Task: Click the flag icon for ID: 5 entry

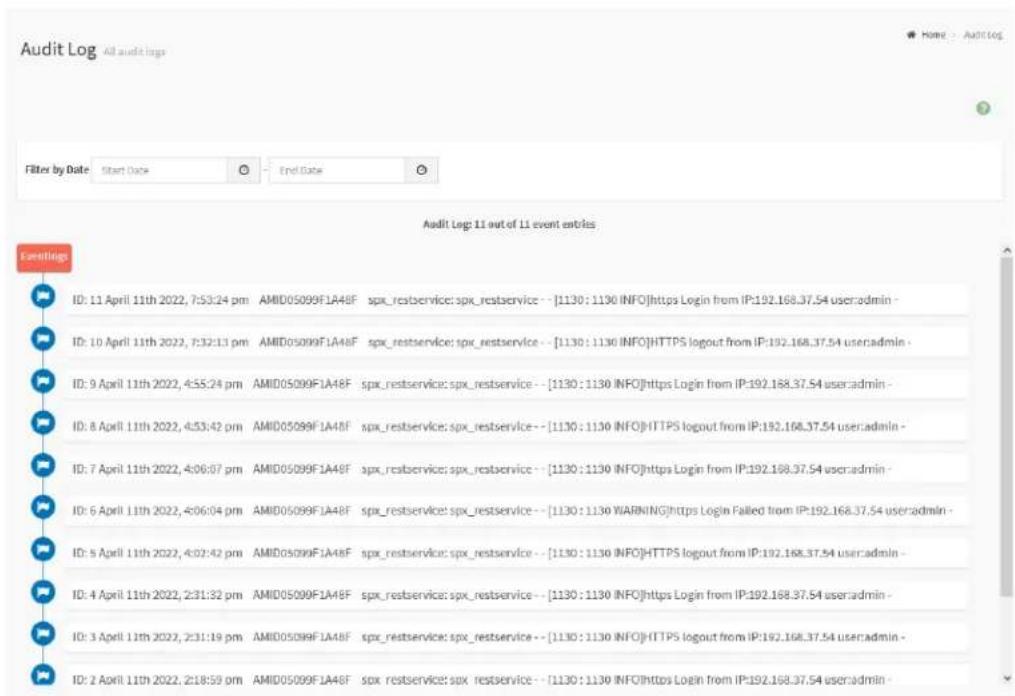Action: coord(43,549)
